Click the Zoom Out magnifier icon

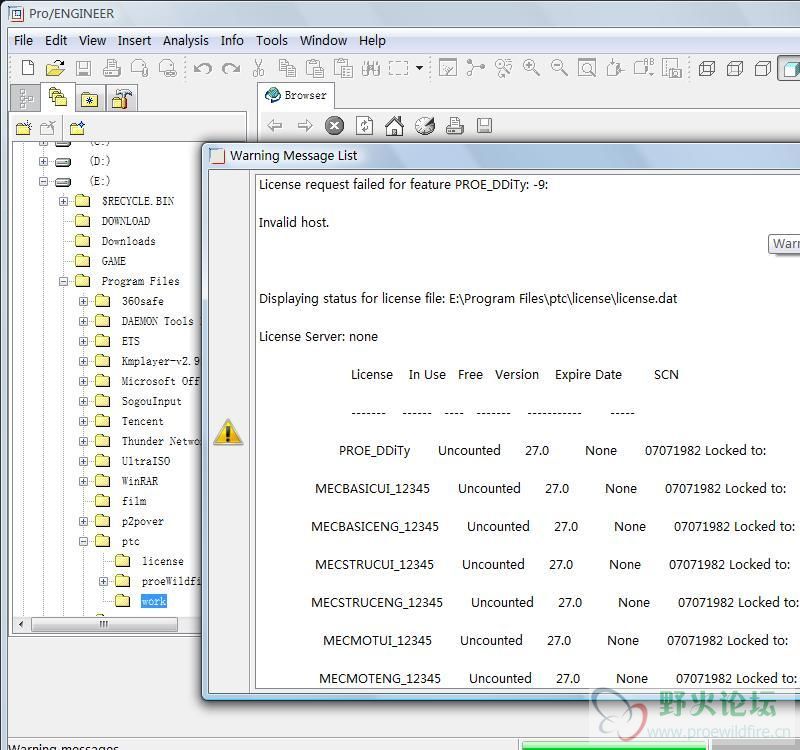click(x=559, y=68)
